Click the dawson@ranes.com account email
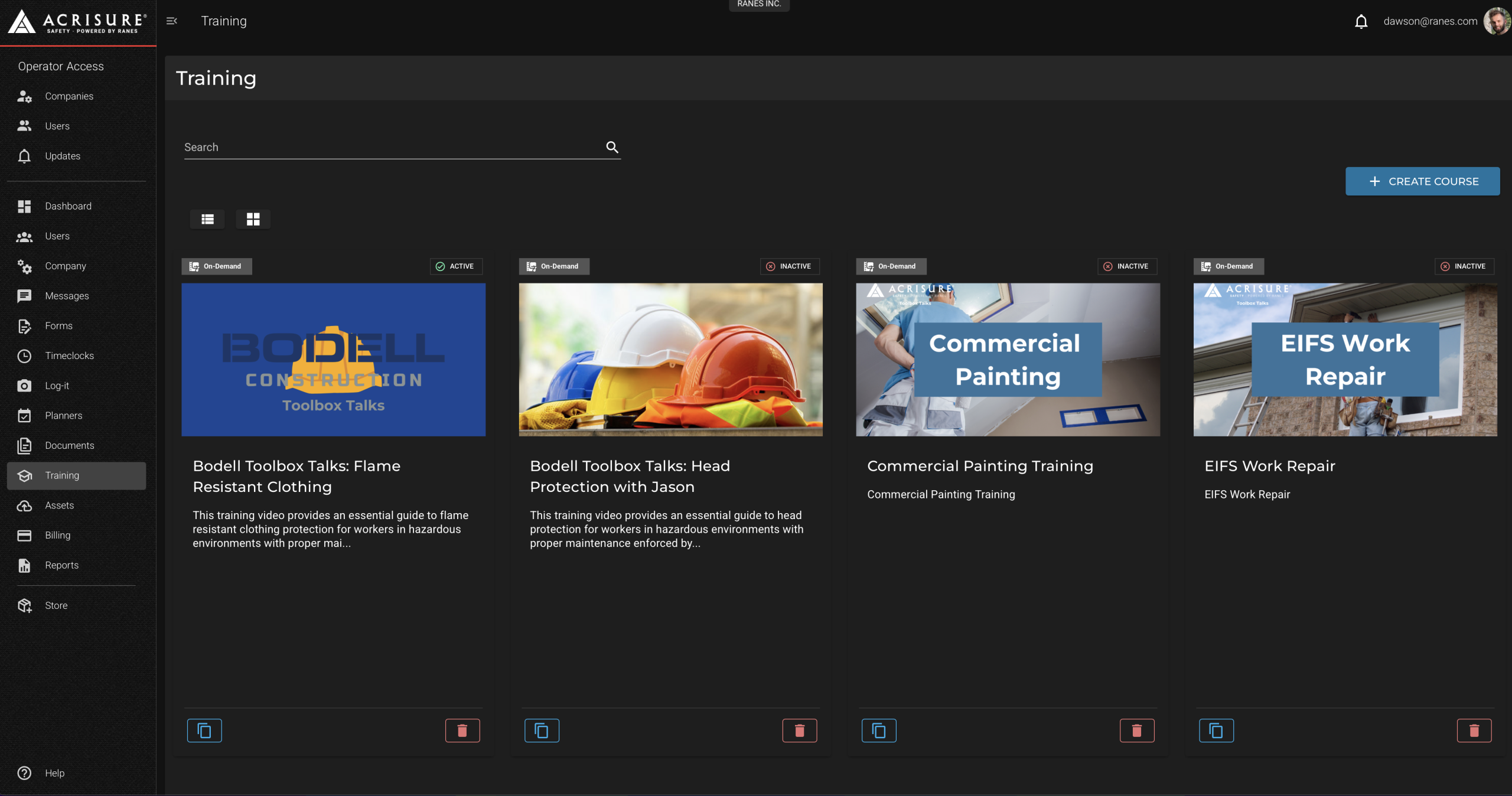The width and height of the screenshot is (1512, 796). 1430,21
